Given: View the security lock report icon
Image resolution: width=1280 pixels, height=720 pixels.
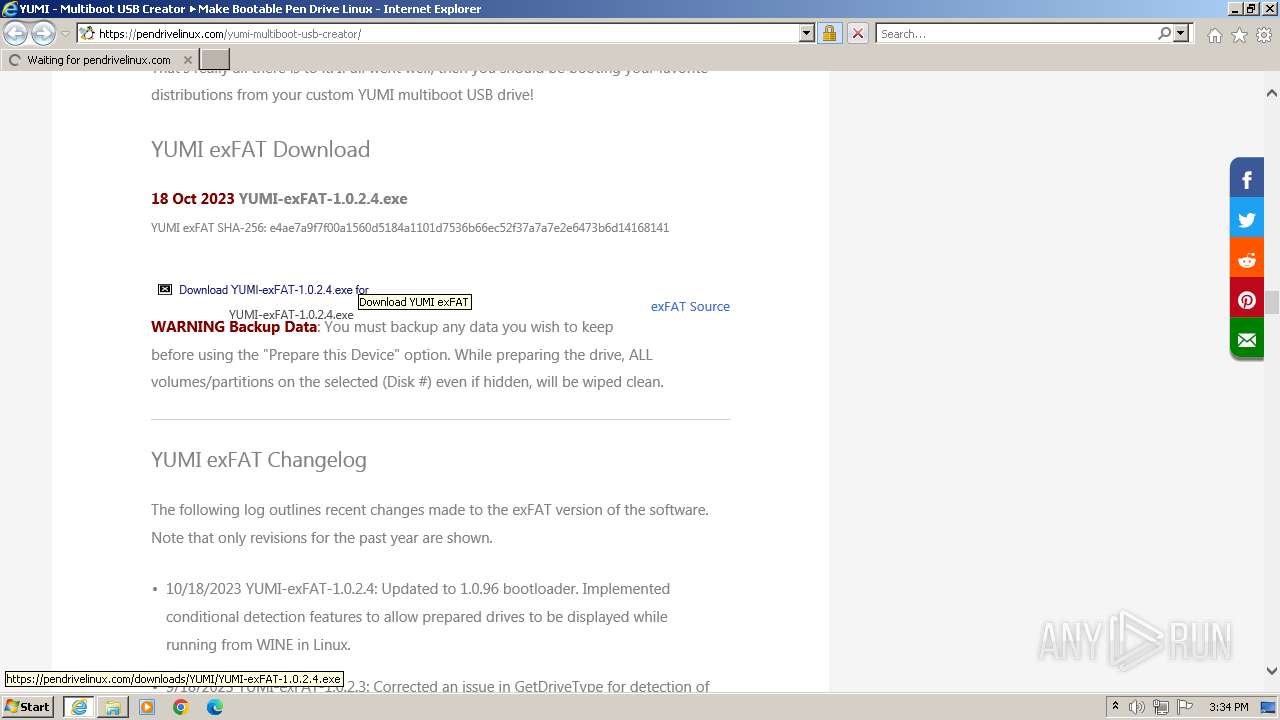Looking at the screenshot, I should 829,33.
